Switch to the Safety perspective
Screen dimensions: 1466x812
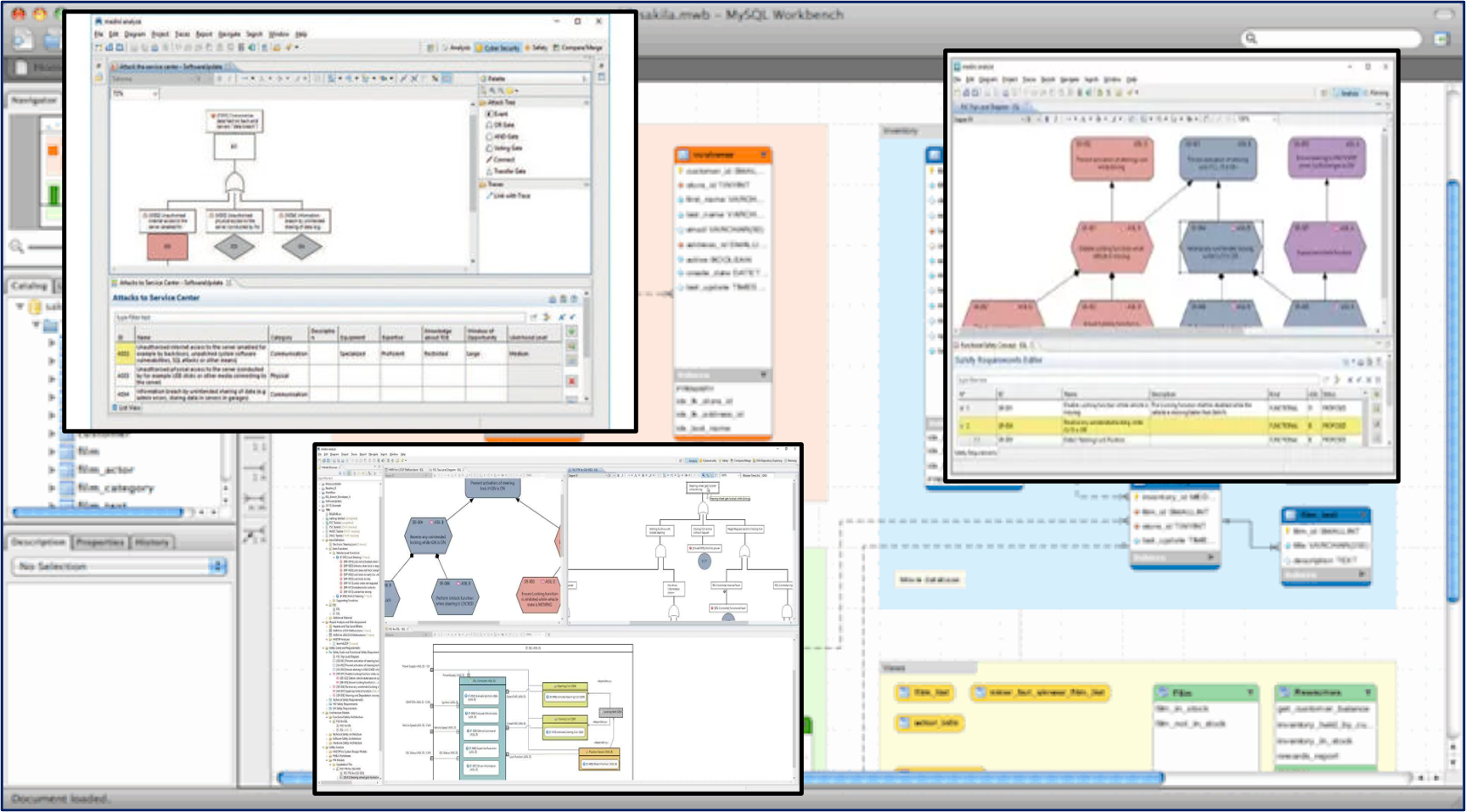pos(536,48)
